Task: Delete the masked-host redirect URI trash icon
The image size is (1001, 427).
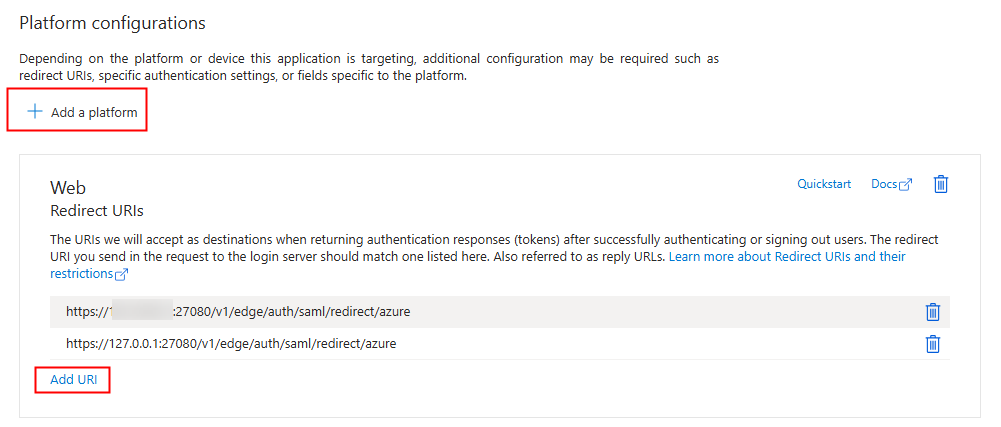Action: [x=933, y=312]
